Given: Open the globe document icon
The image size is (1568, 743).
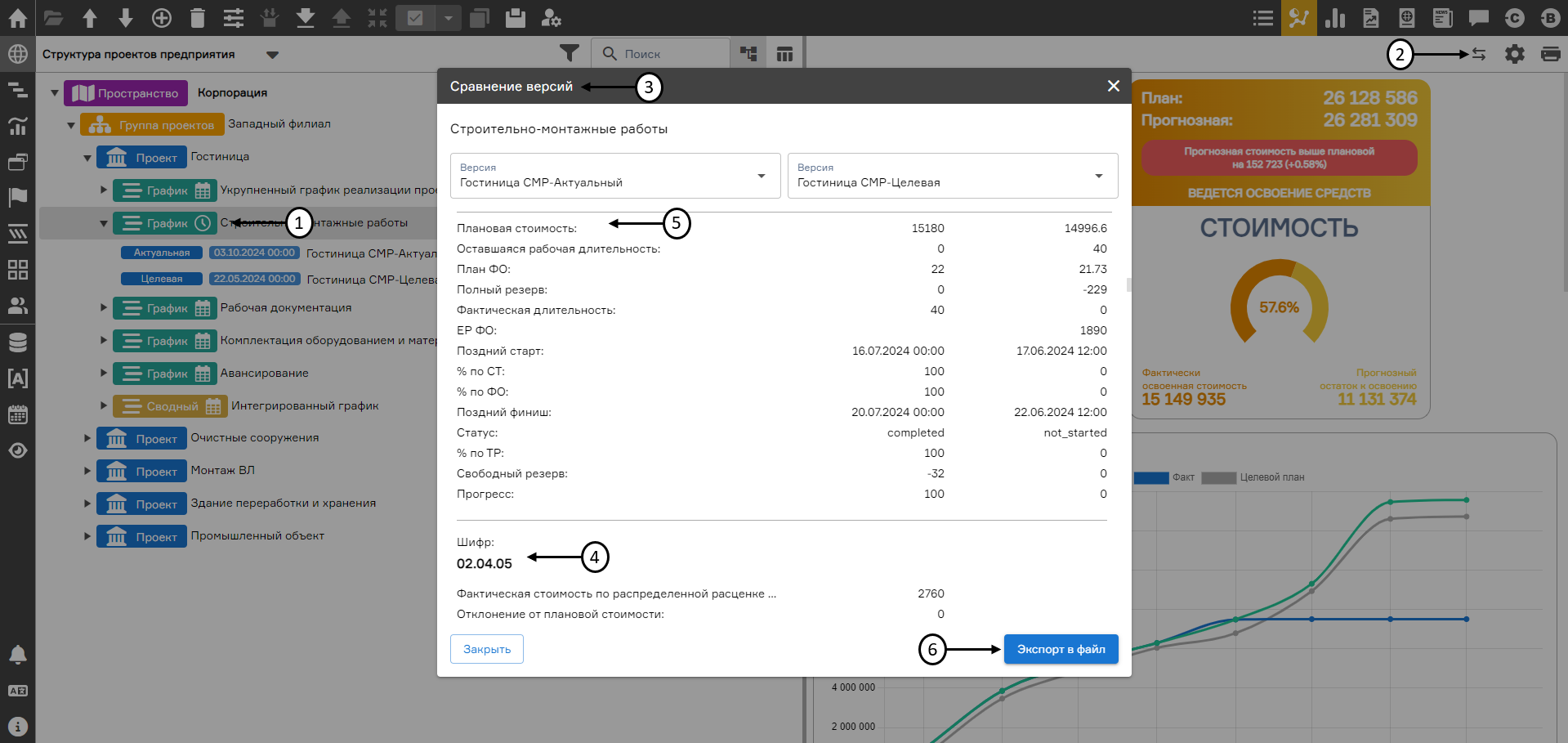Looking at the screenshot, I should (1407, 17).
